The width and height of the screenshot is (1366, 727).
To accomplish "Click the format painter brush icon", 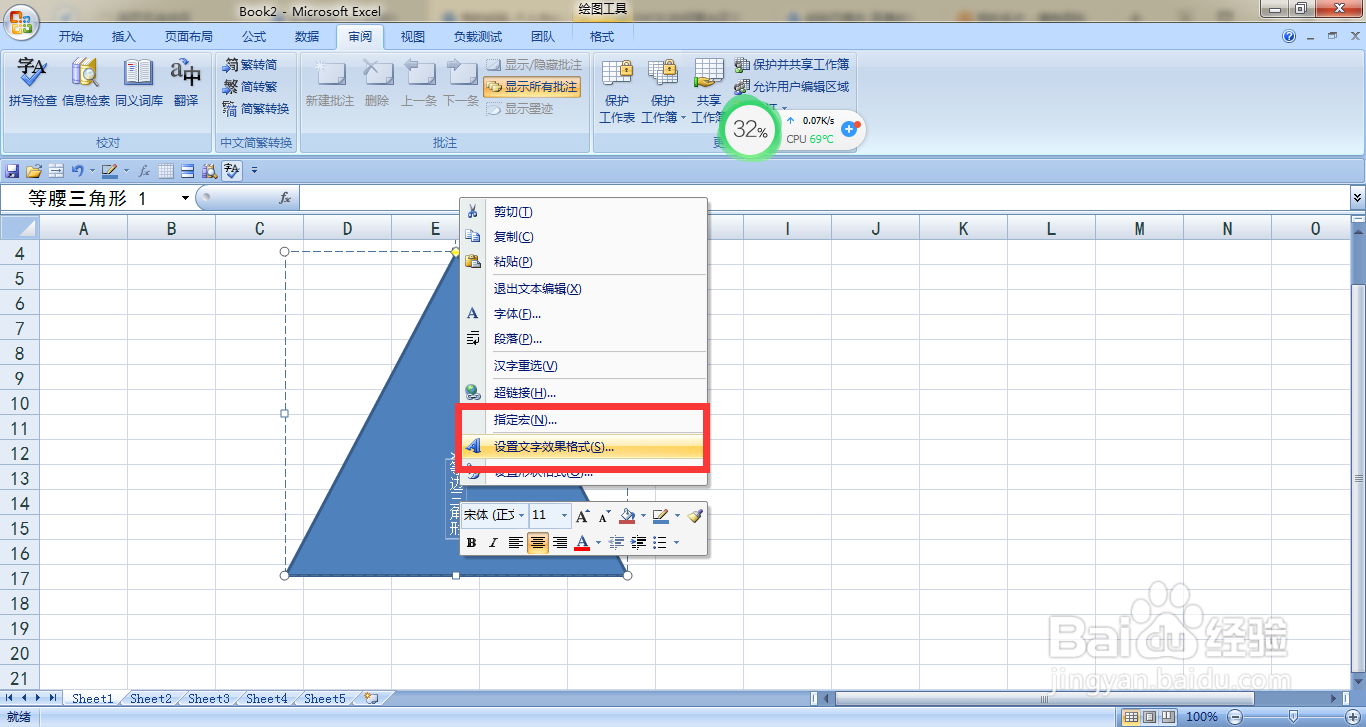I will click(695, 516).
